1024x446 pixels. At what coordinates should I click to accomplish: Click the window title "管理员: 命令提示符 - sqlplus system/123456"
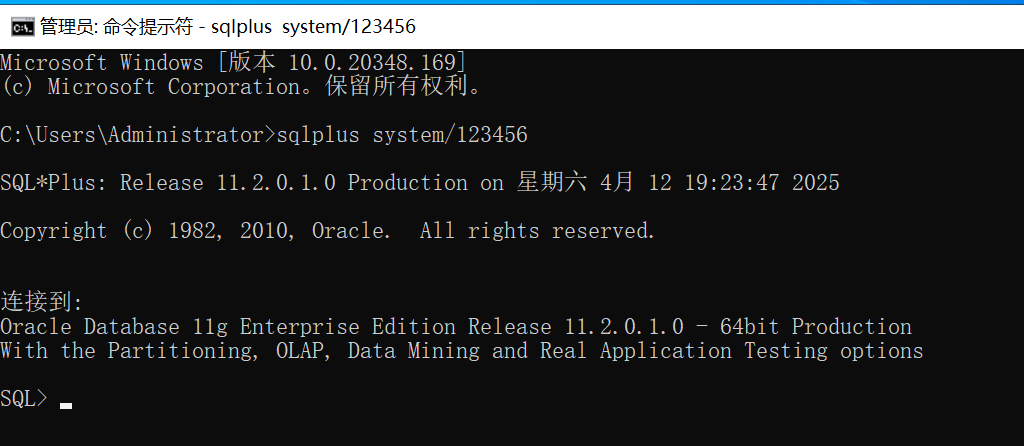point(228,27)
